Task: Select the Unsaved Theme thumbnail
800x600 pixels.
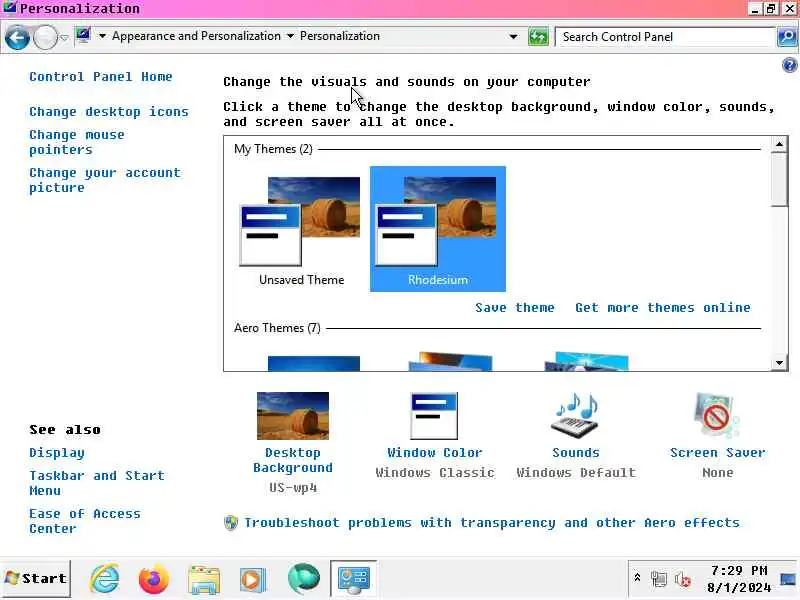Action: (x=301, y=229)
